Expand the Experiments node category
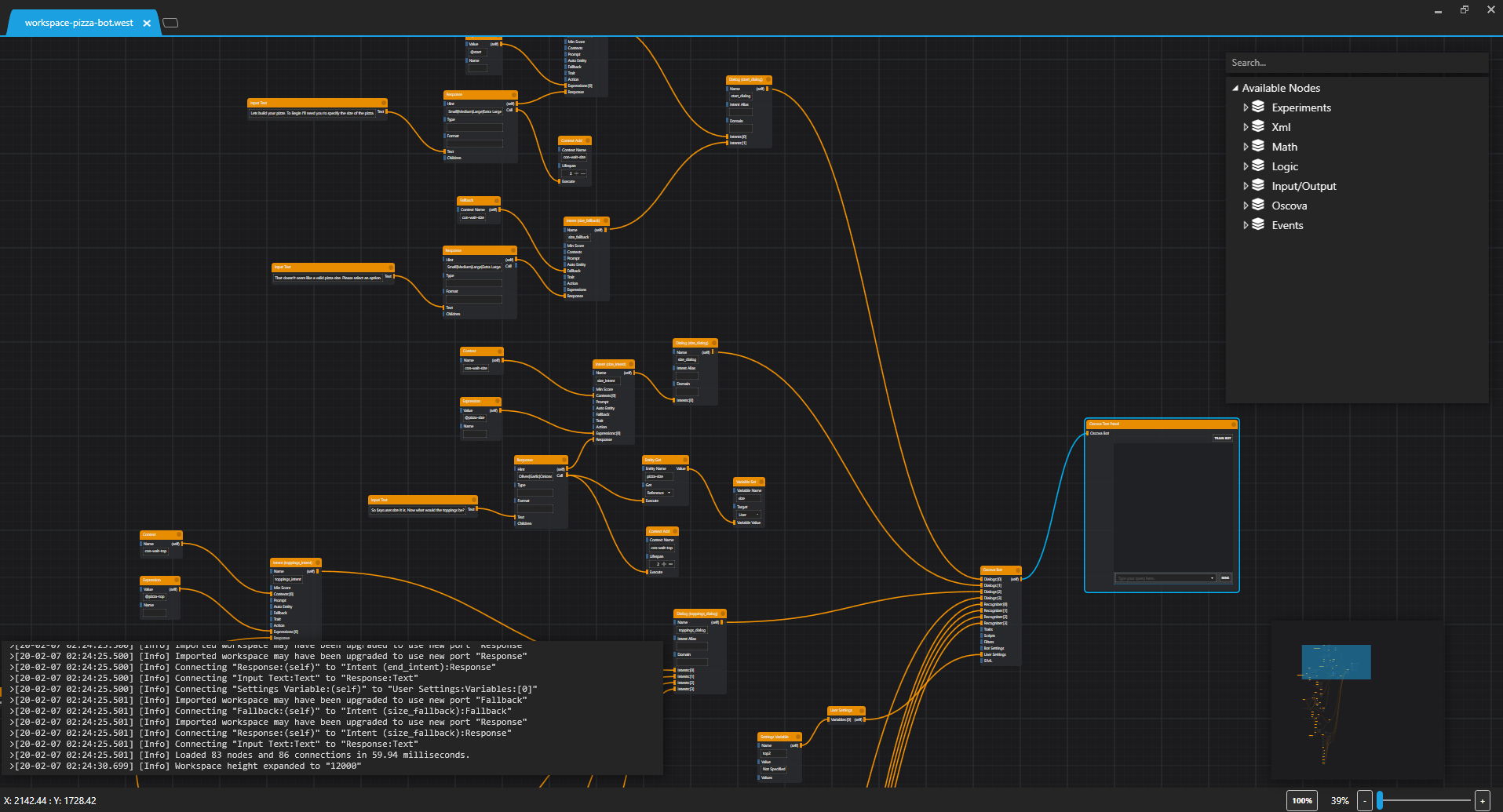Image resolution: width=1503 pixels, height=812 pixels. pos(1247,107)
